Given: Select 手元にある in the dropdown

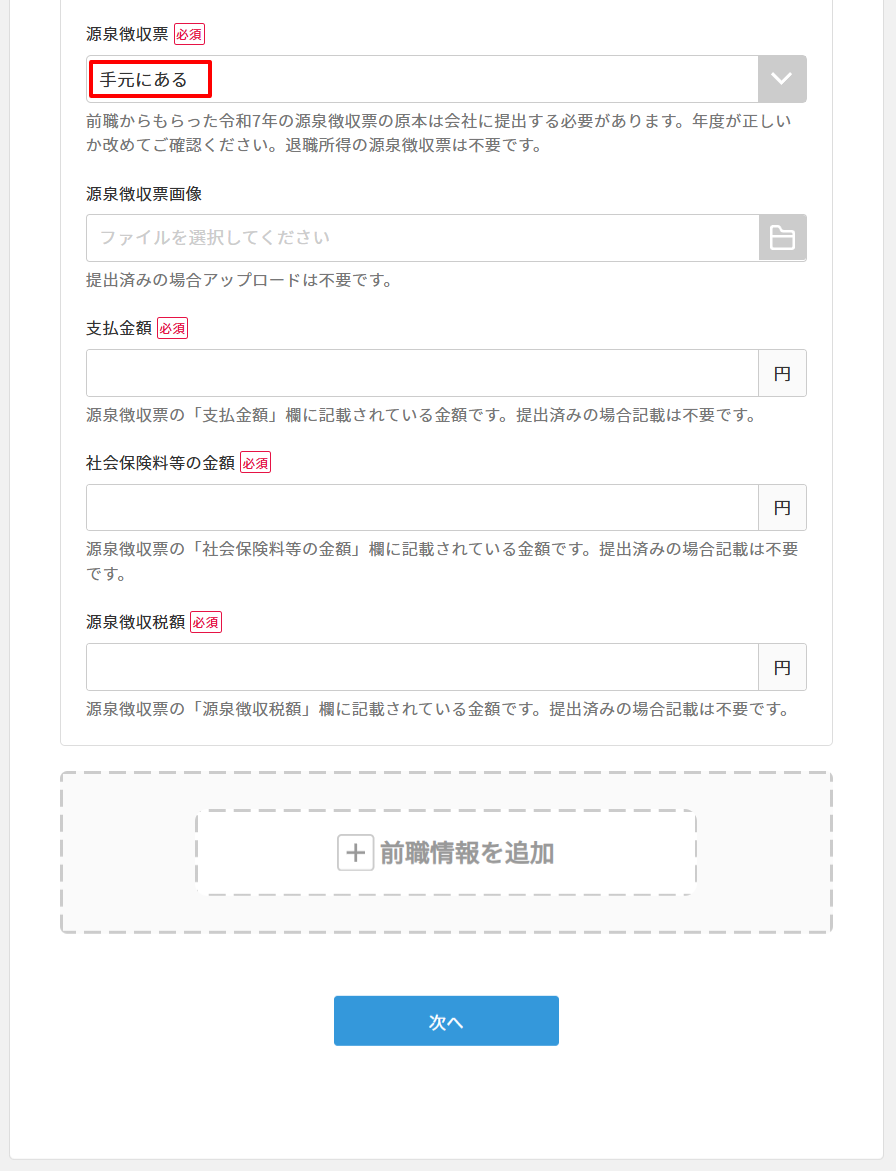Looking at the screenshot, I should pyautogui.click(x=150, y=77).
